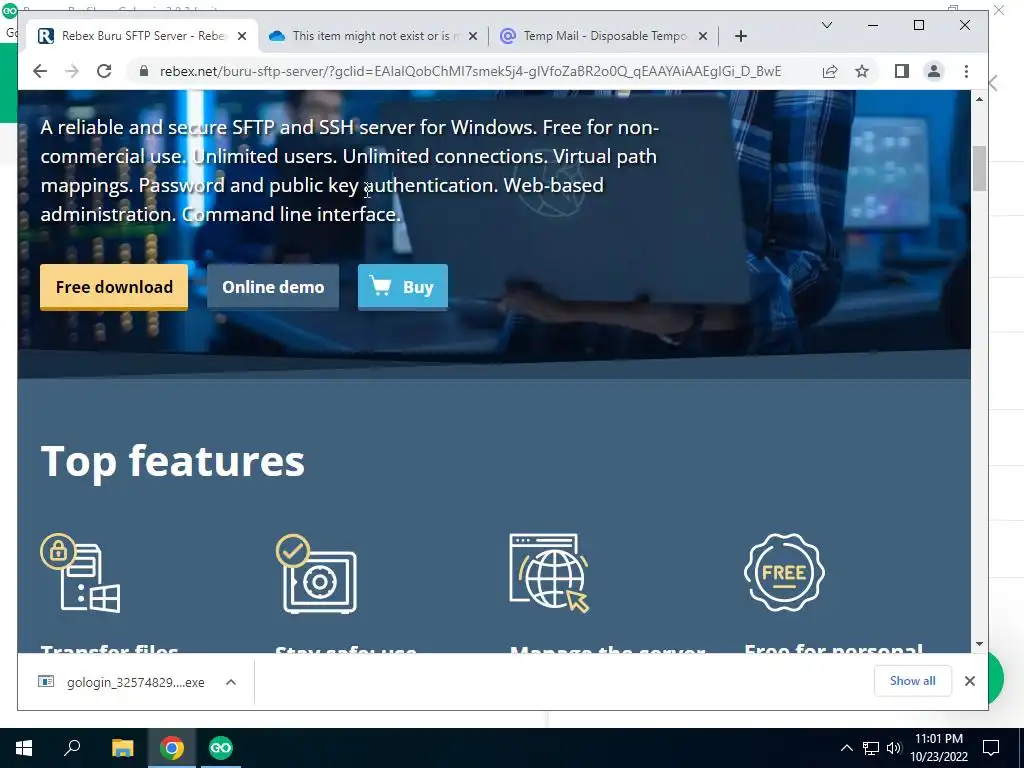Share this page using the share icon

click(x=829, y=71)
